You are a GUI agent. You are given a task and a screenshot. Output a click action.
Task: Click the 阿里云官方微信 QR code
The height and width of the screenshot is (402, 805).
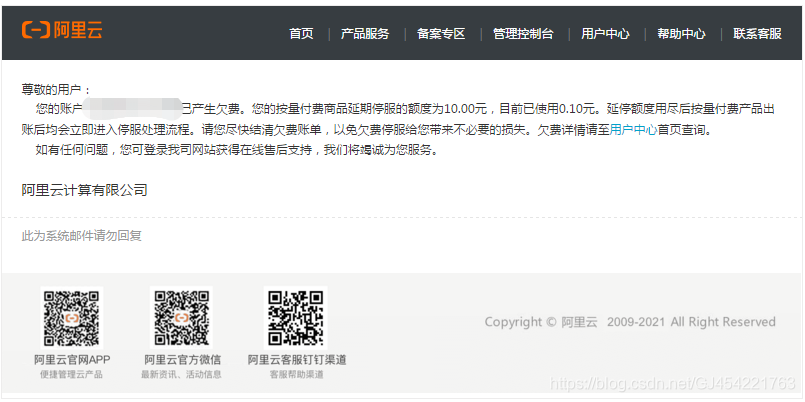pyautogui.click(x=181, y=318)
